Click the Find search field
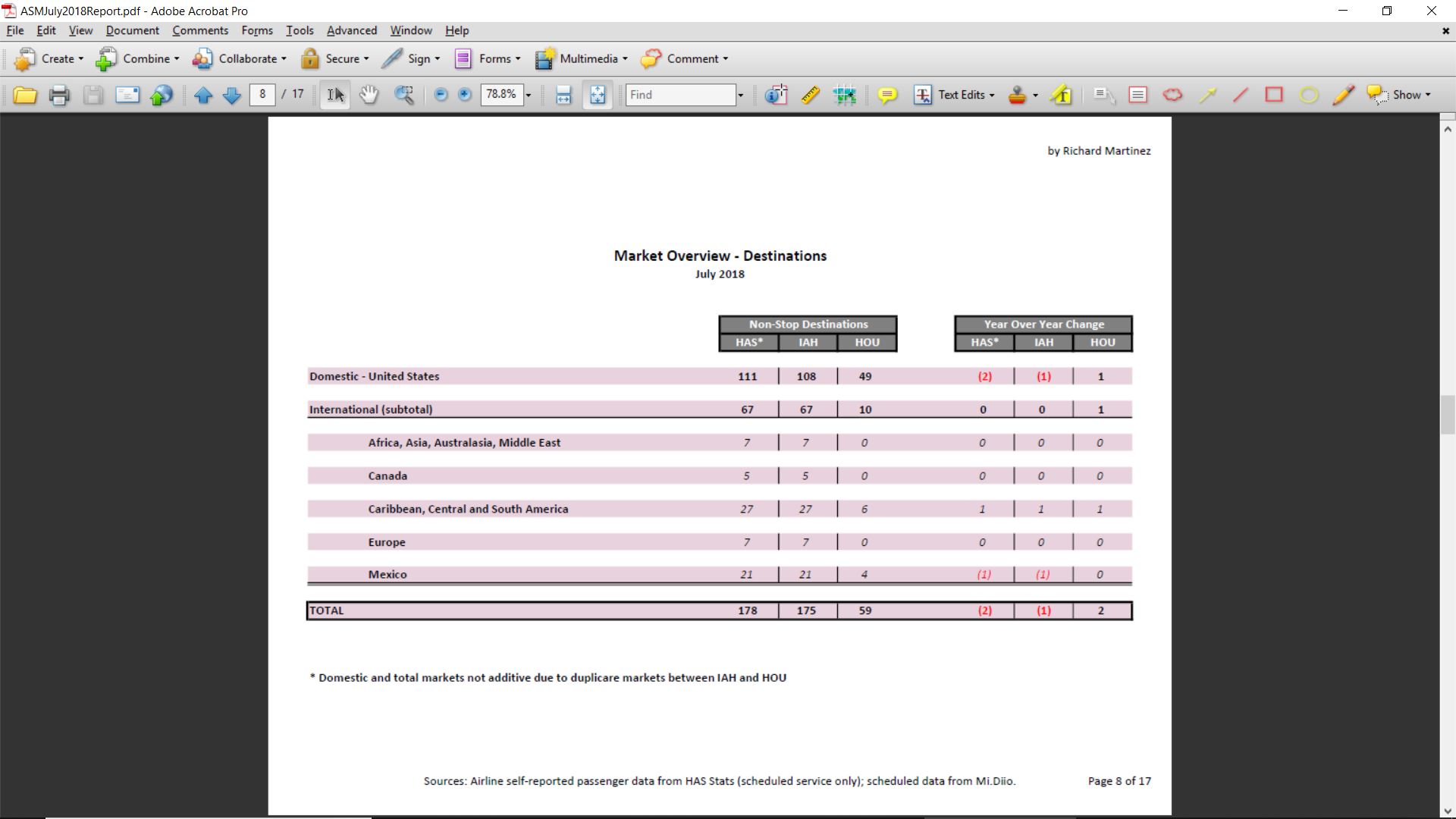This screenshot has width=1456, height=819. click(681, 95)
